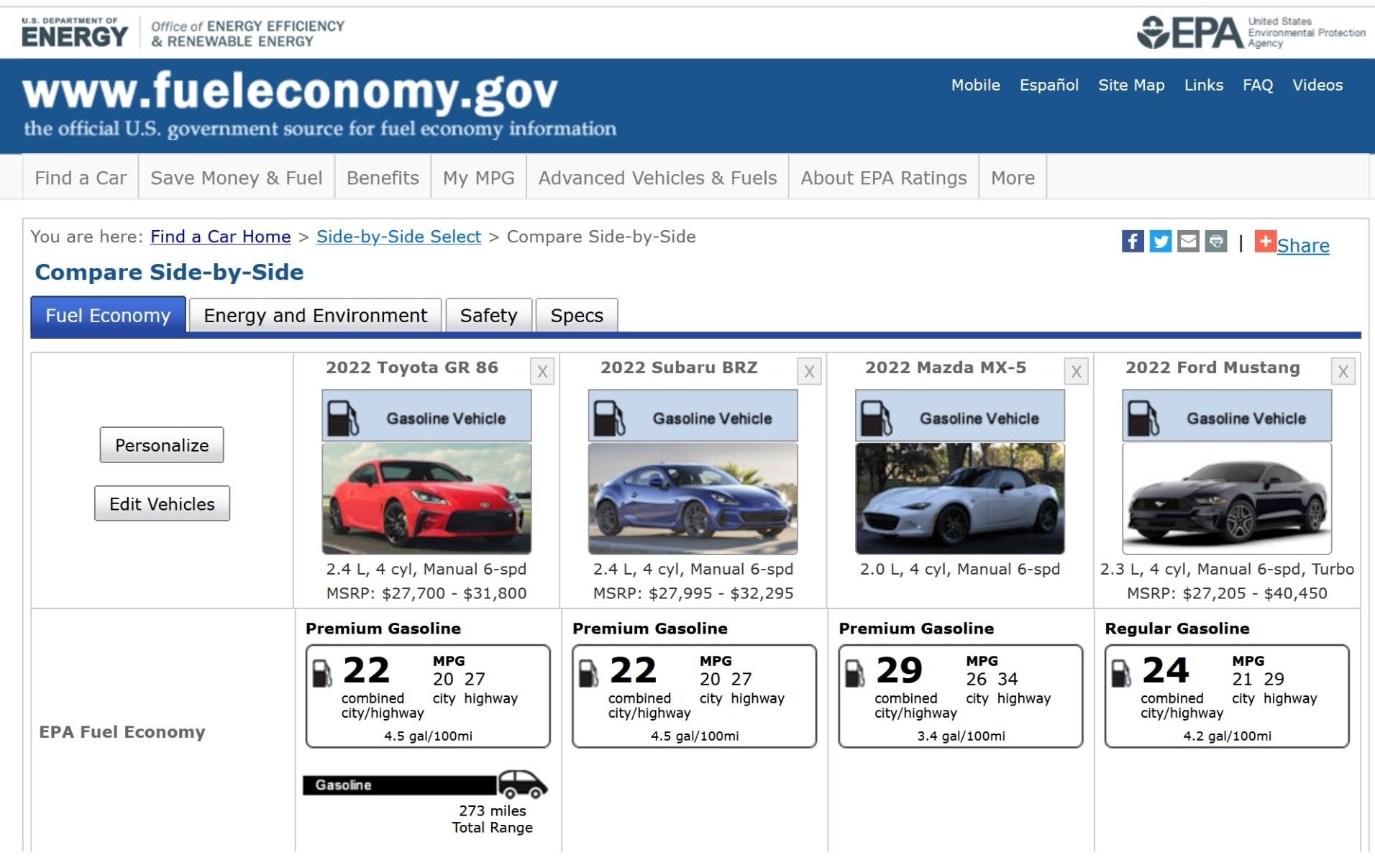This screenshot has height=868, width=1375.
Task: Close the 2022 Mazda MX-5 column
Action: (1076, 372)
